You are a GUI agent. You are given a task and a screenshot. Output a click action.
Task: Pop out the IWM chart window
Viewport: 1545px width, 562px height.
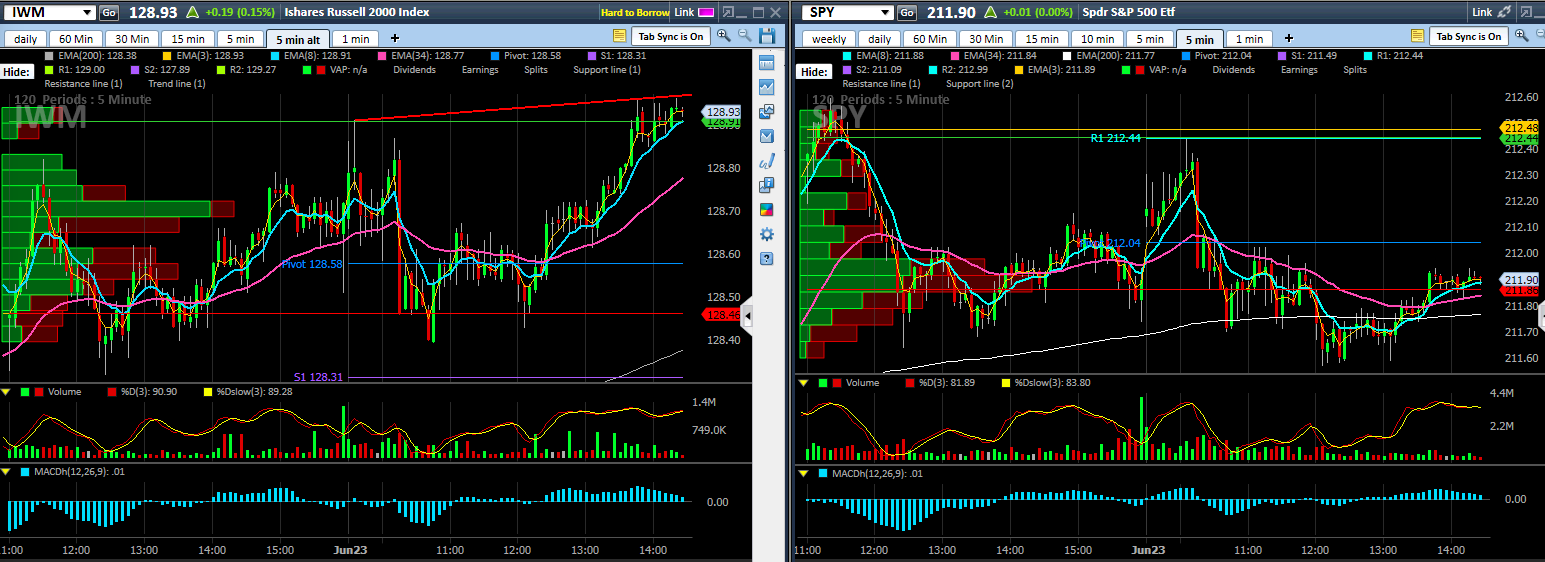[728, 12]
